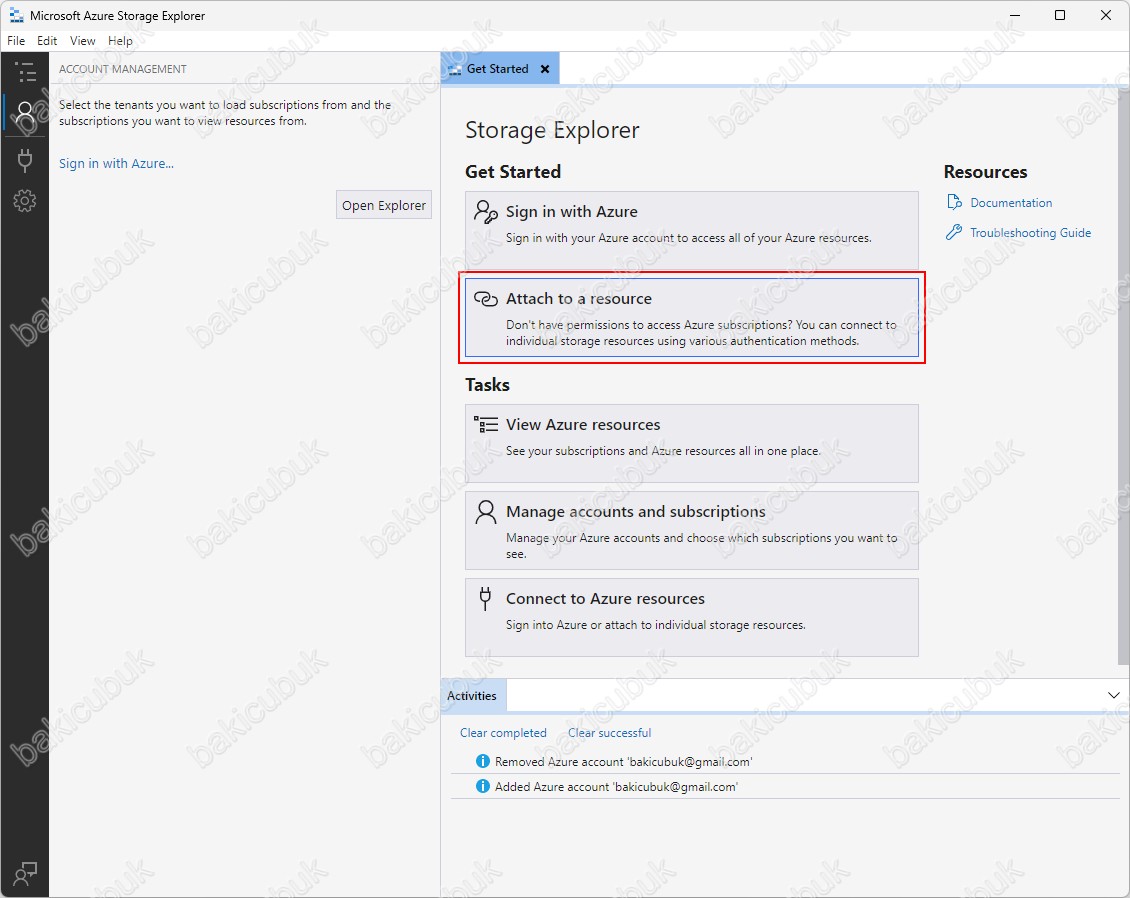
Task: Open the Documentation link
Action: (1011, 203)
